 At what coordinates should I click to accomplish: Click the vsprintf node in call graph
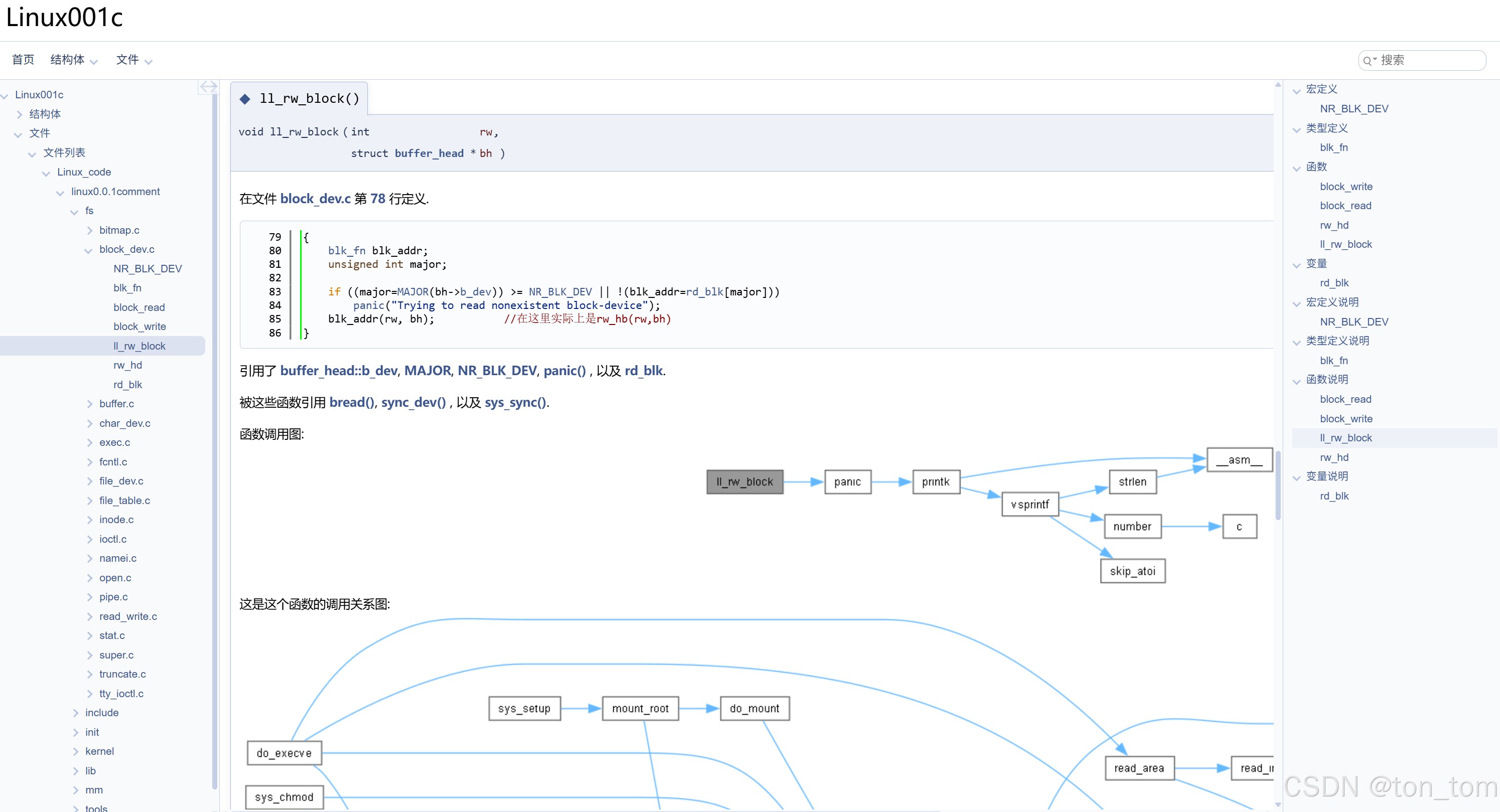click(x=1029, y=505)
